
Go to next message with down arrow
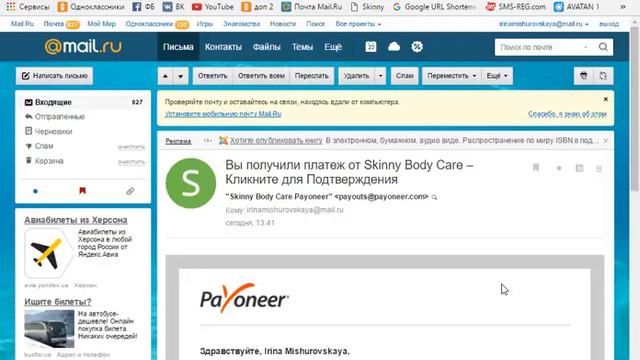point(180,76)
